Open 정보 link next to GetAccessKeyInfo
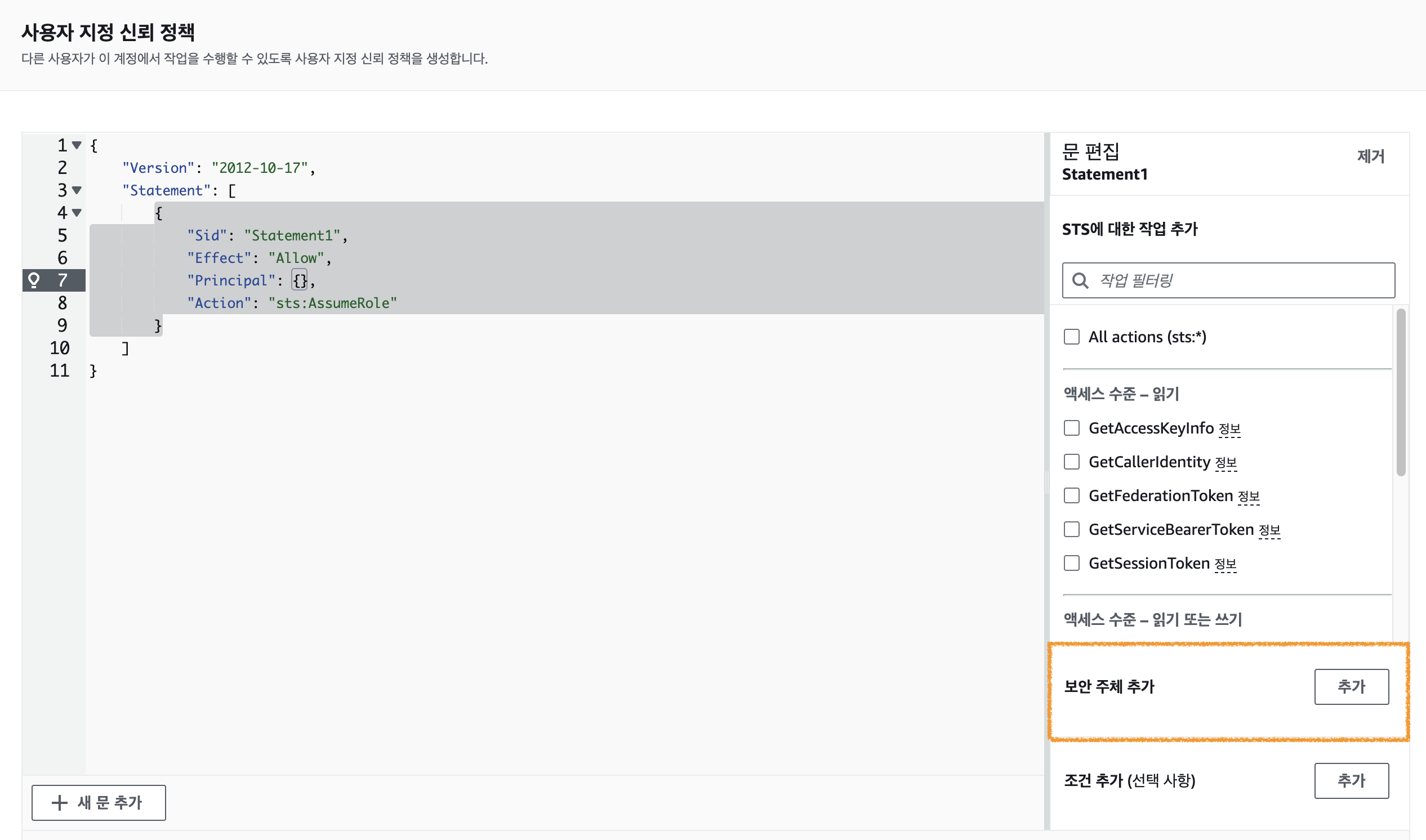Screen dimensions: 1426x840 click(x=1229, y=429)
